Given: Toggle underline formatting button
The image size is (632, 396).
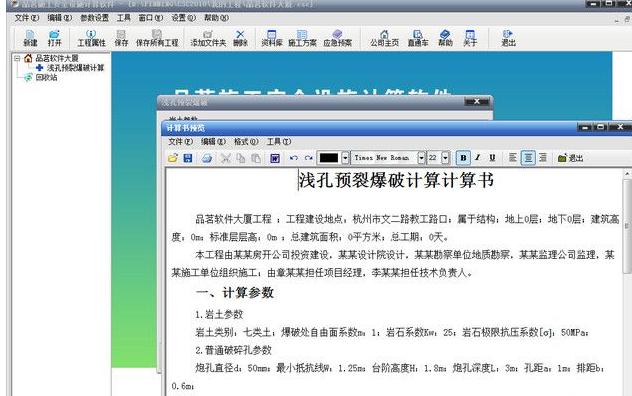Looking at the screenshot, I should [x=492, y=158].
